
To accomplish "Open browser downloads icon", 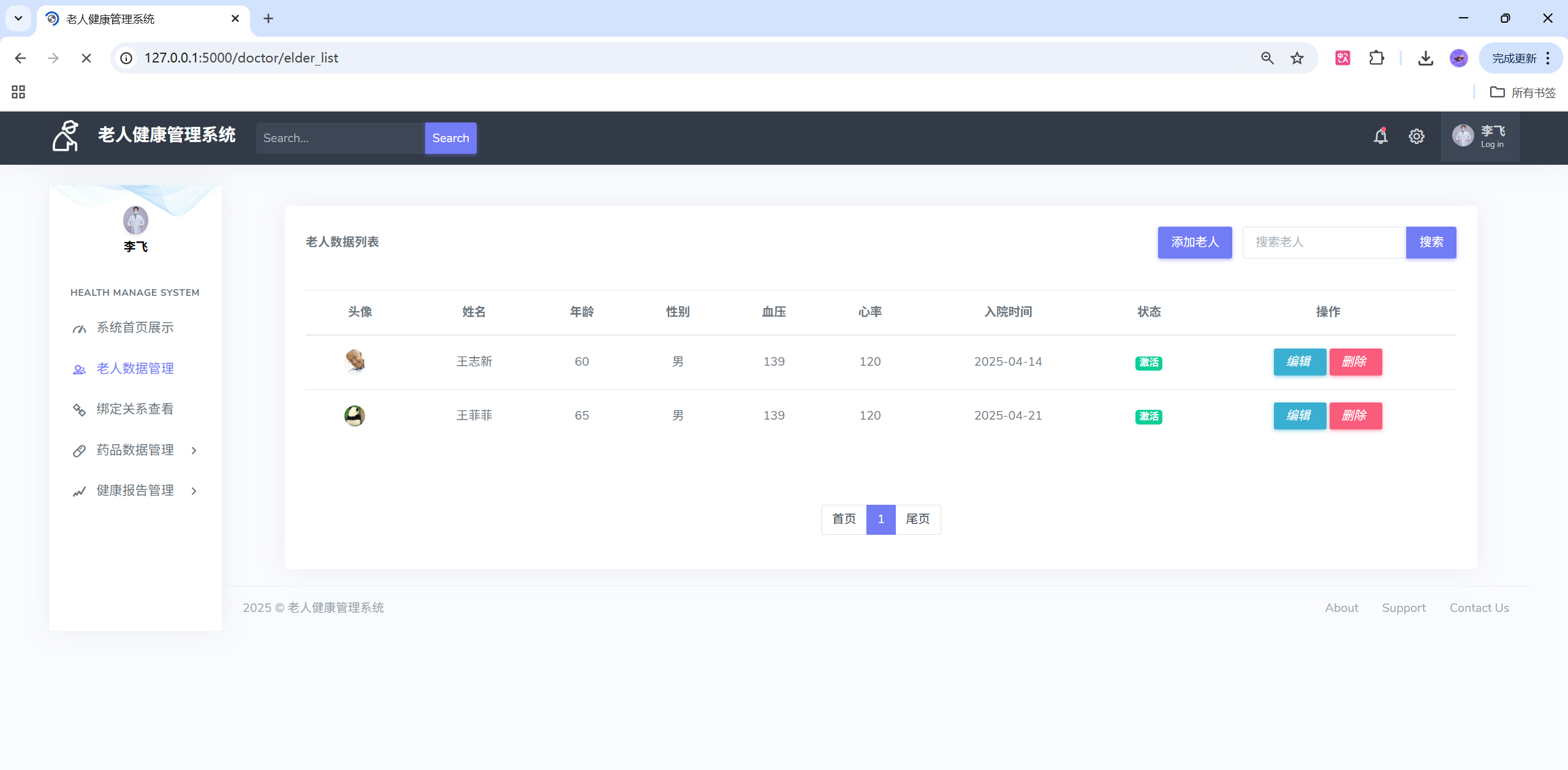I will (1425, 58).
